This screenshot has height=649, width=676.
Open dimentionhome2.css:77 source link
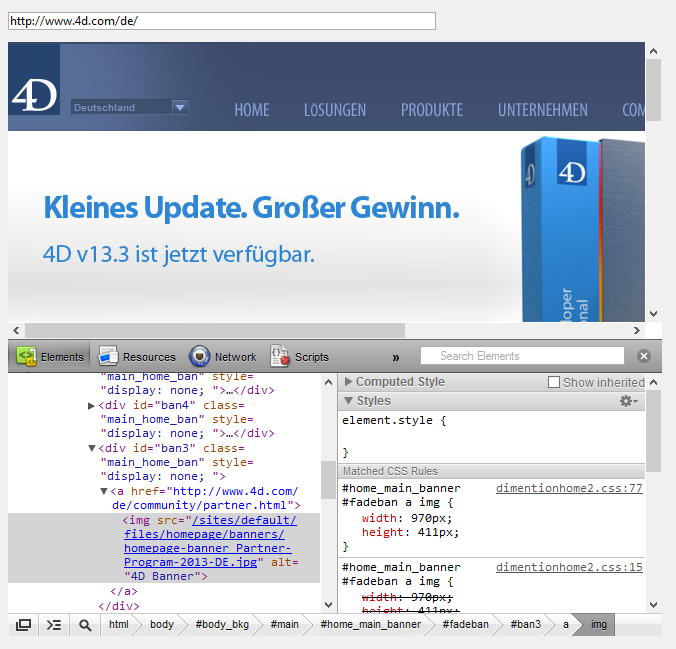point(569,488)
